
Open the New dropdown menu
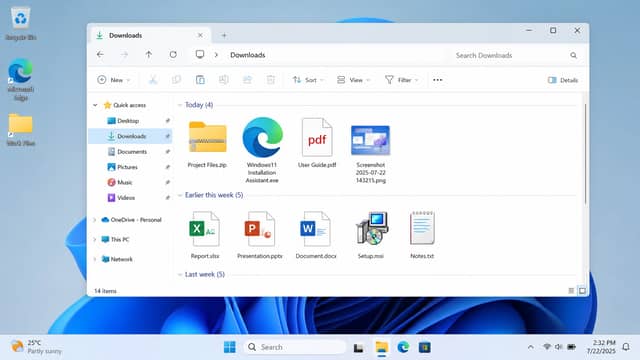[x=113, y=80]
